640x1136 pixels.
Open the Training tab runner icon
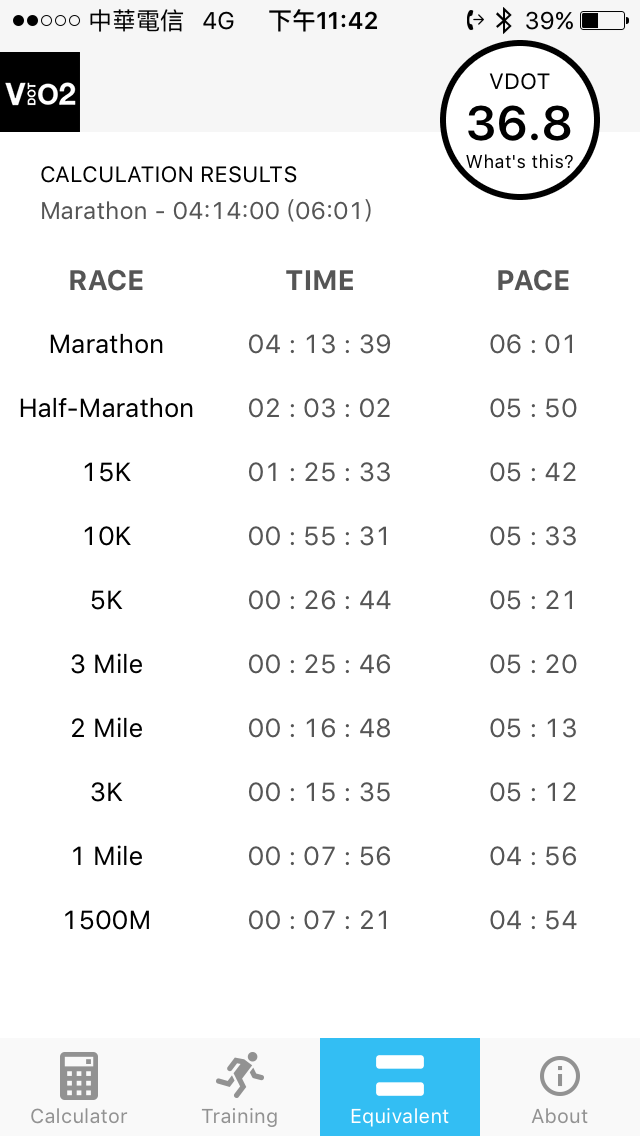click(x=239, y=1074)
